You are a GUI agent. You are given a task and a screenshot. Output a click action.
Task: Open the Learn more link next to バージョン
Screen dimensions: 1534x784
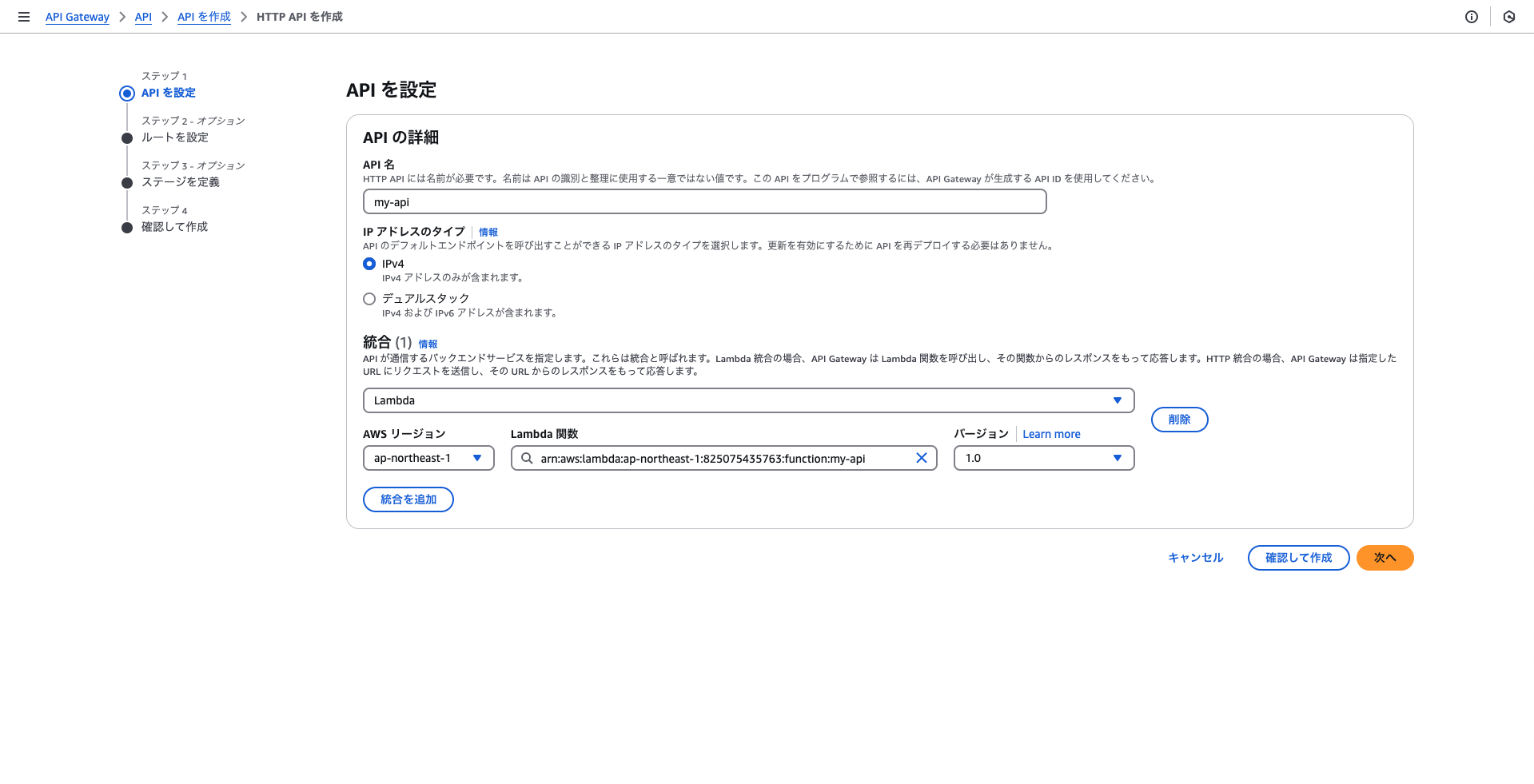[x=1051, y=433]
